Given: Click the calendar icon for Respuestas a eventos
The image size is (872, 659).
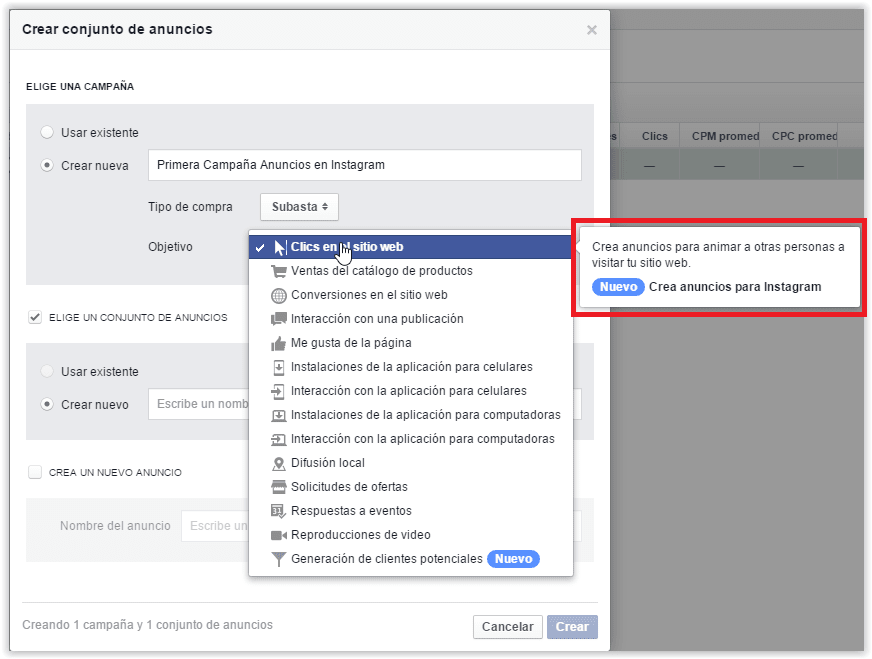Looking at the screenshot, I should point(279,511).
